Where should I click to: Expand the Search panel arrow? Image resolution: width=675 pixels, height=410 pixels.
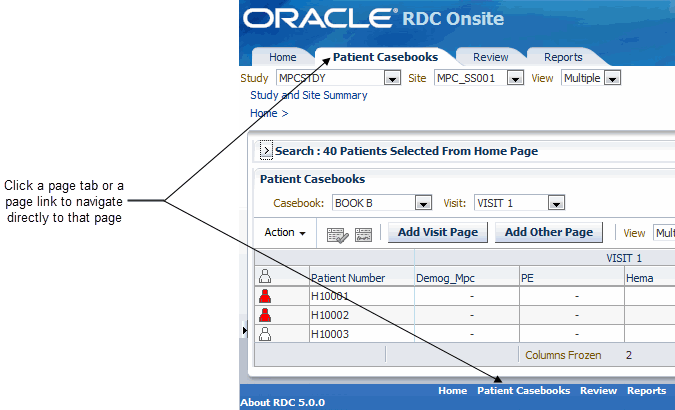266,150
